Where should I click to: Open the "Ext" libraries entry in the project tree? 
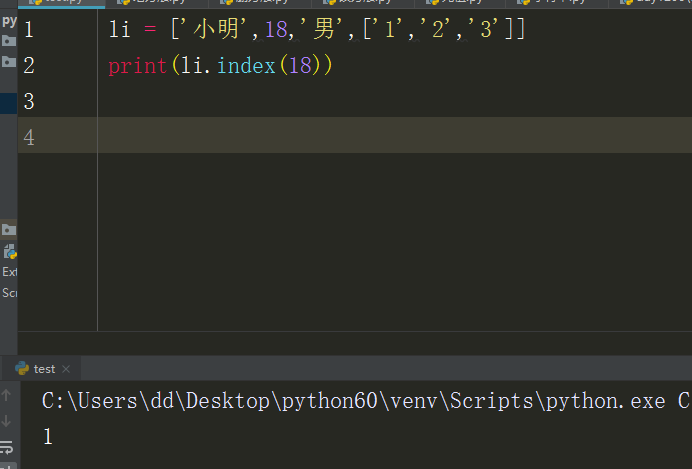pos(9,272)
